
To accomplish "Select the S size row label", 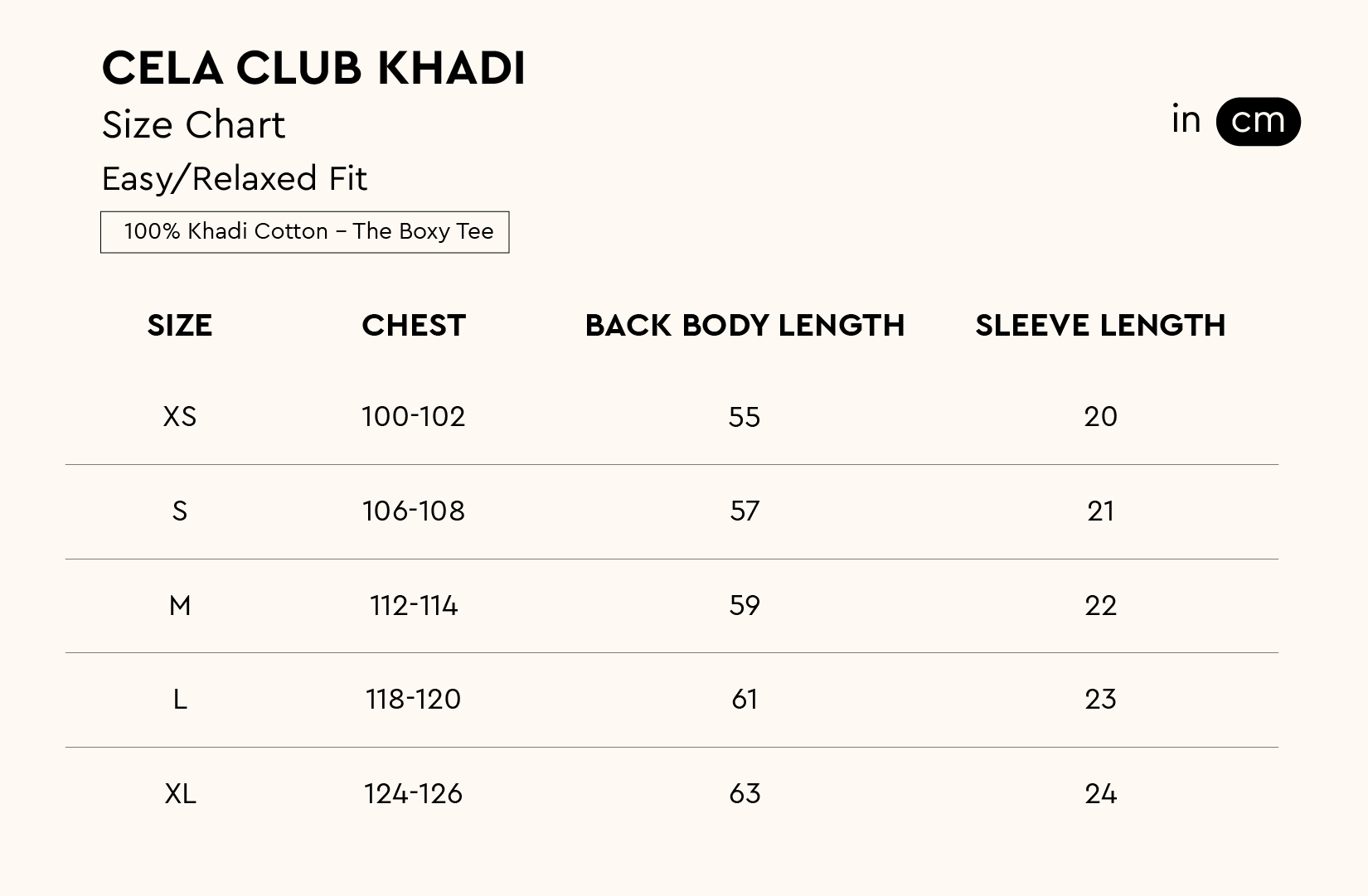I will (x=180, y=511).
